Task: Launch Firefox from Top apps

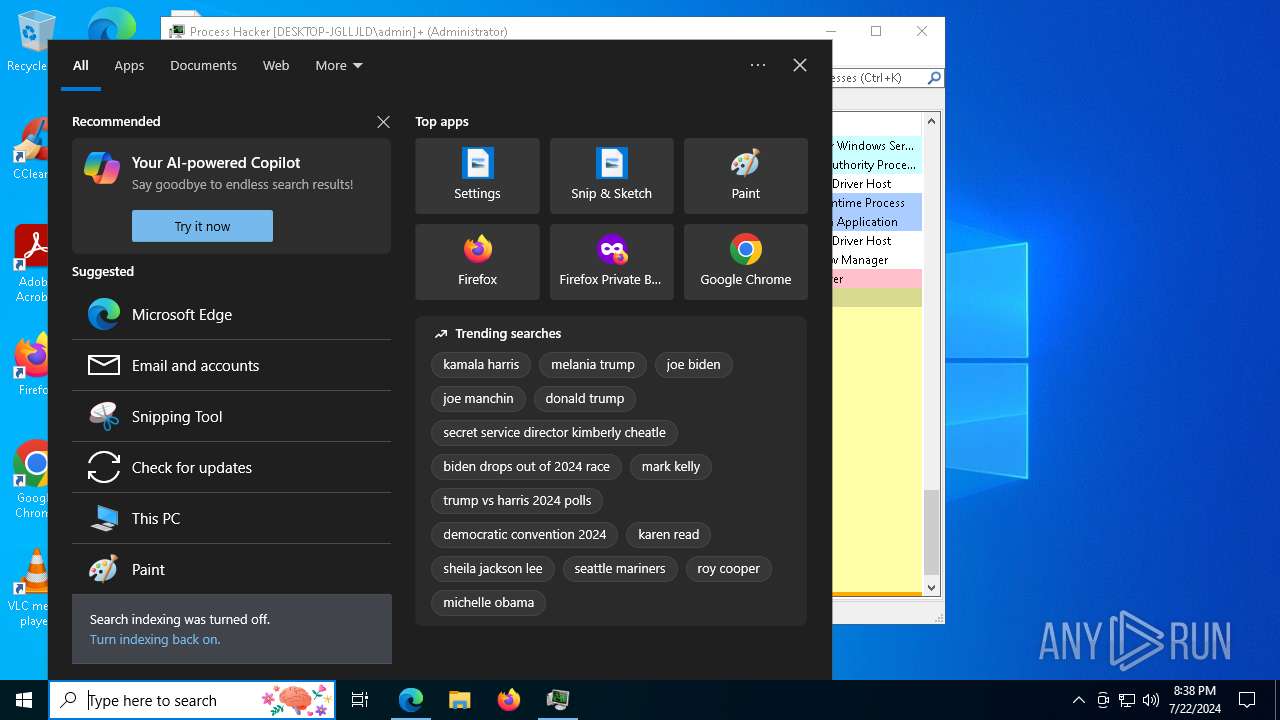Action: tap(477, 262)
